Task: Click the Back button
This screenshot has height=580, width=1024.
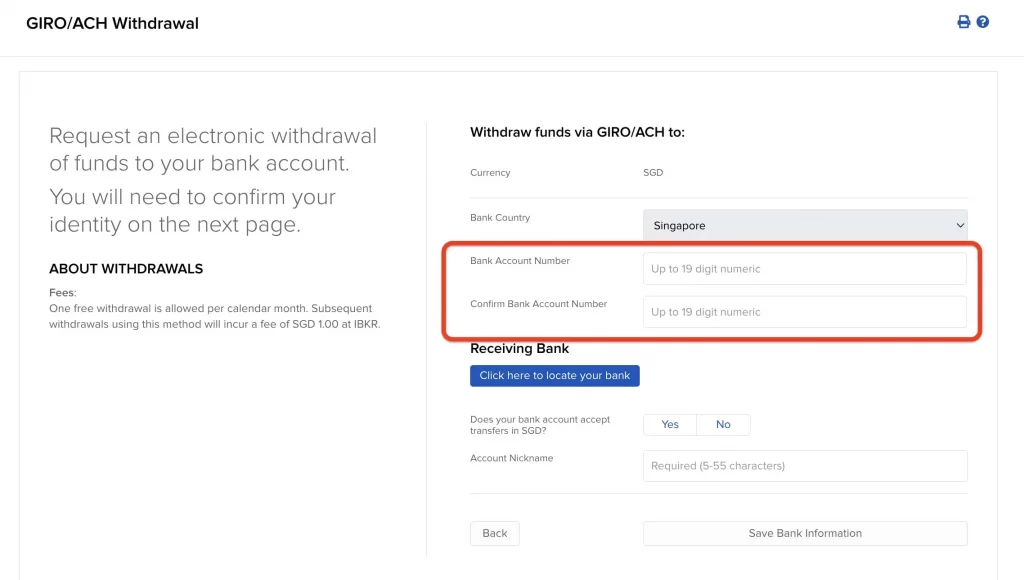Action: pos(494,533)
